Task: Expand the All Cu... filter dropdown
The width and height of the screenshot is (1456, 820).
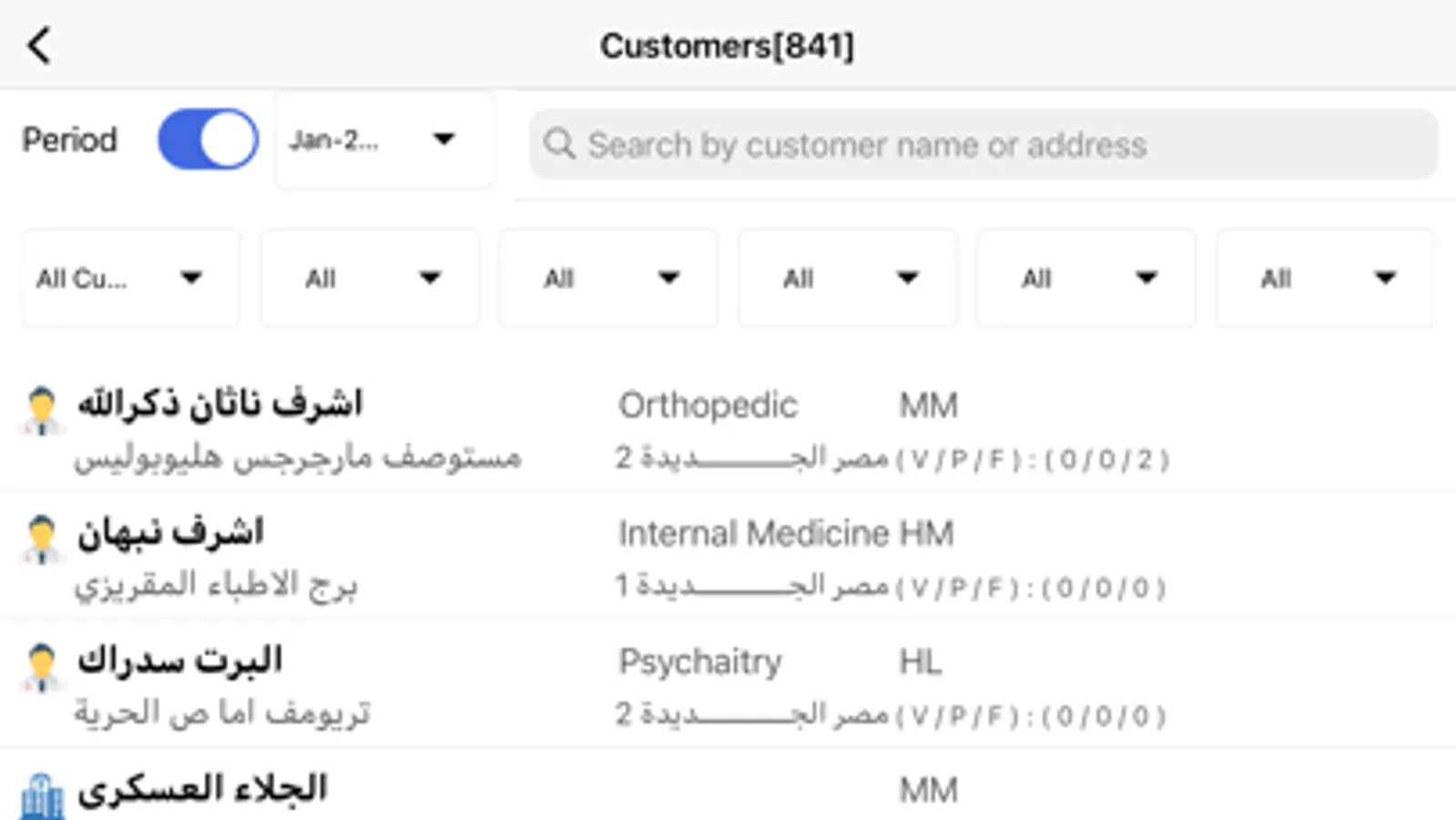Action: tap(130, 278)
